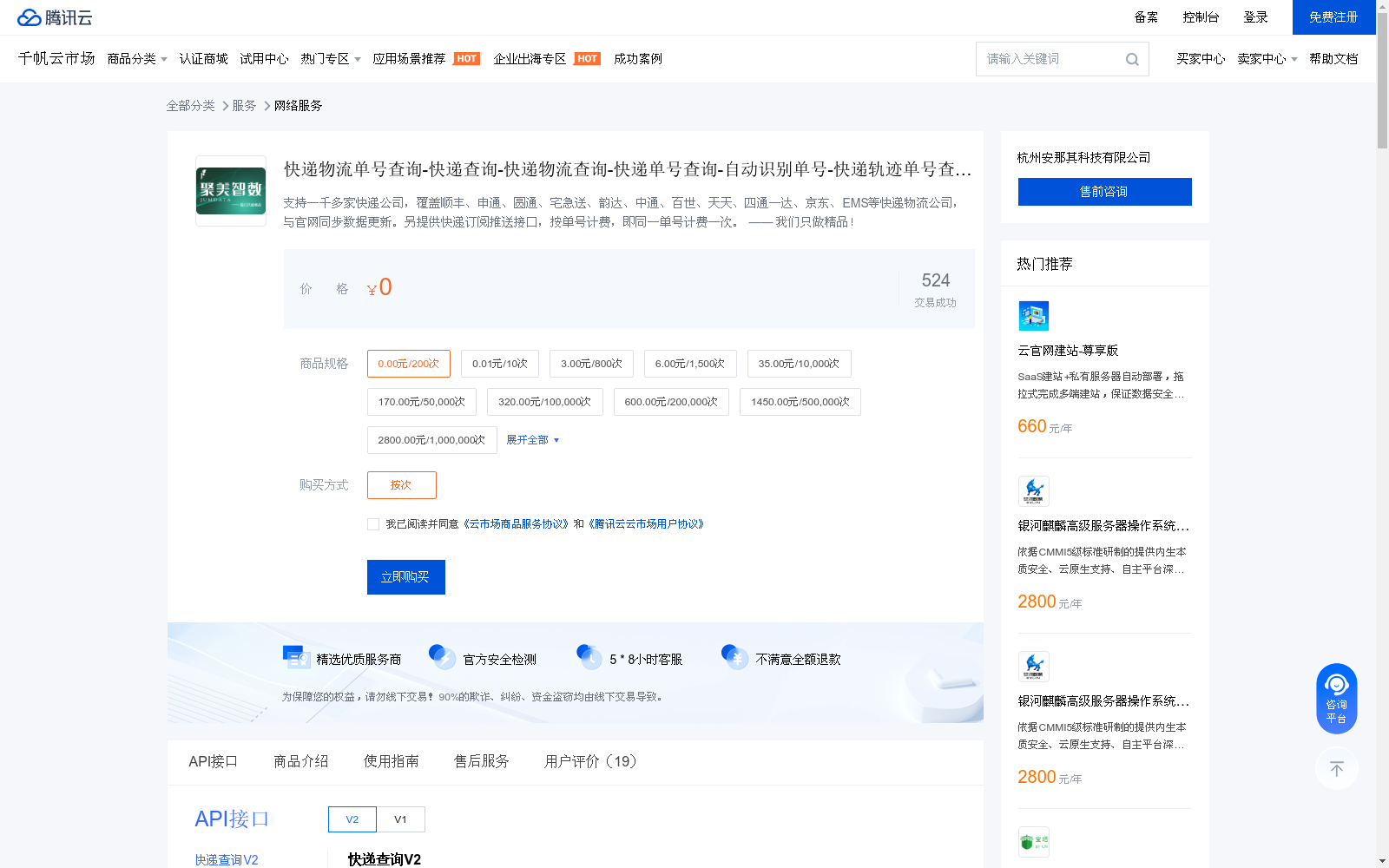Tick the agreement checkbox
The width and height of the screenshot is (1389, 868).
pyautogui.click(x=373, y=524)
